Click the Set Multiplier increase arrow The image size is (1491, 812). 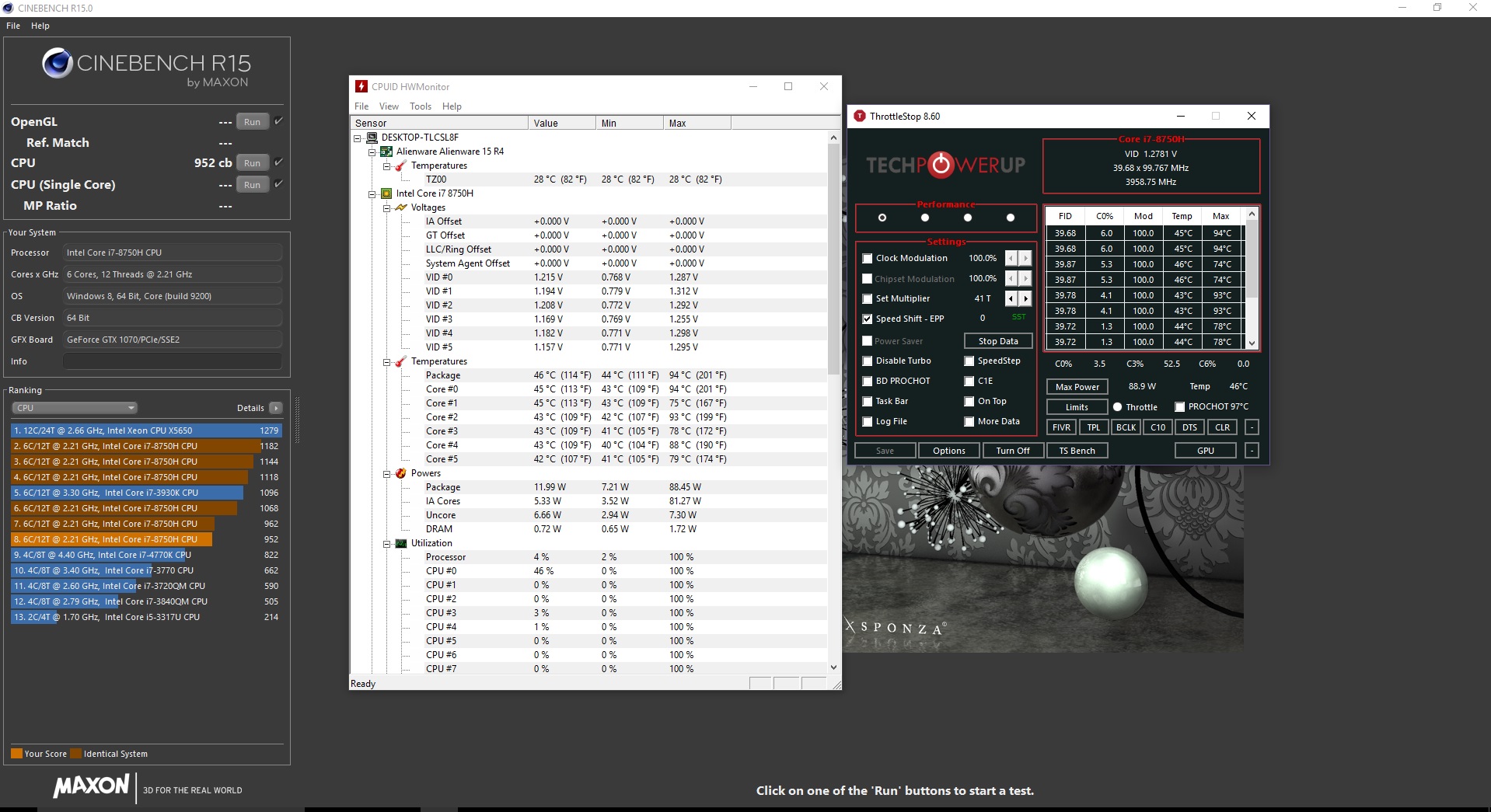tap(1025, 298)
